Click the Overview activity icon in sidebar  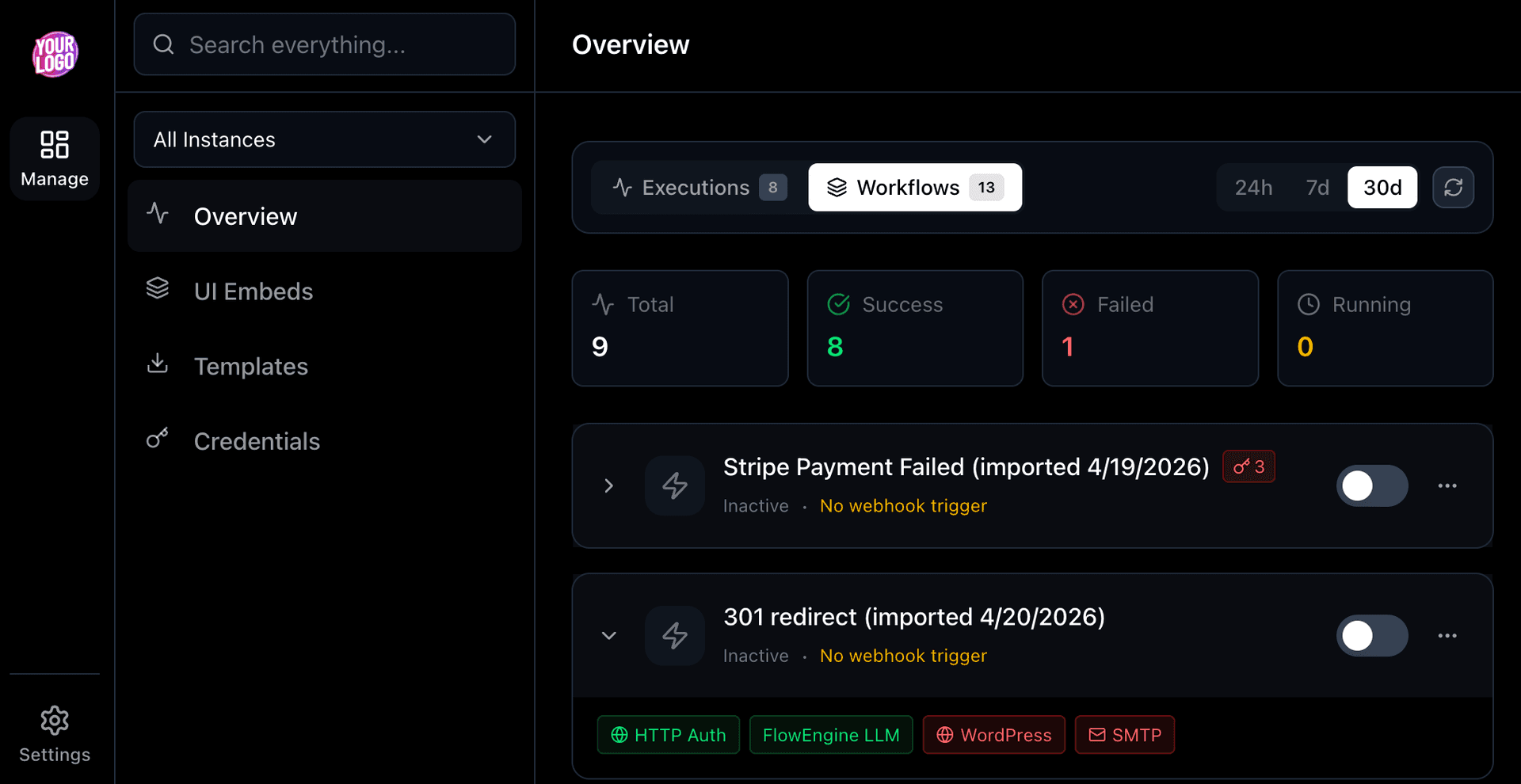pyautogui.click(x=158, y=213)
